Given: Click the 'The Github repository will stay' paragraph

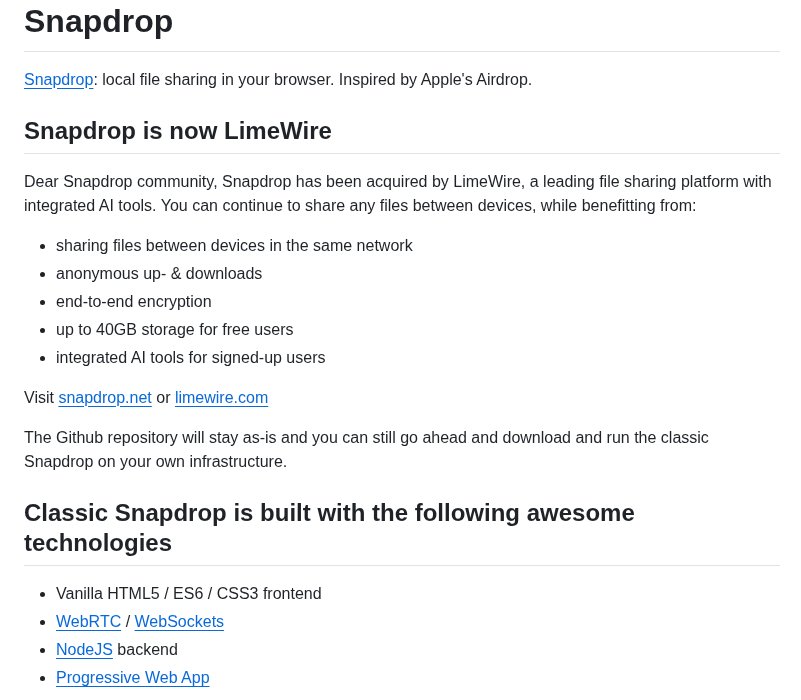Looking at the screenshot, I should [x=366, y=450].
